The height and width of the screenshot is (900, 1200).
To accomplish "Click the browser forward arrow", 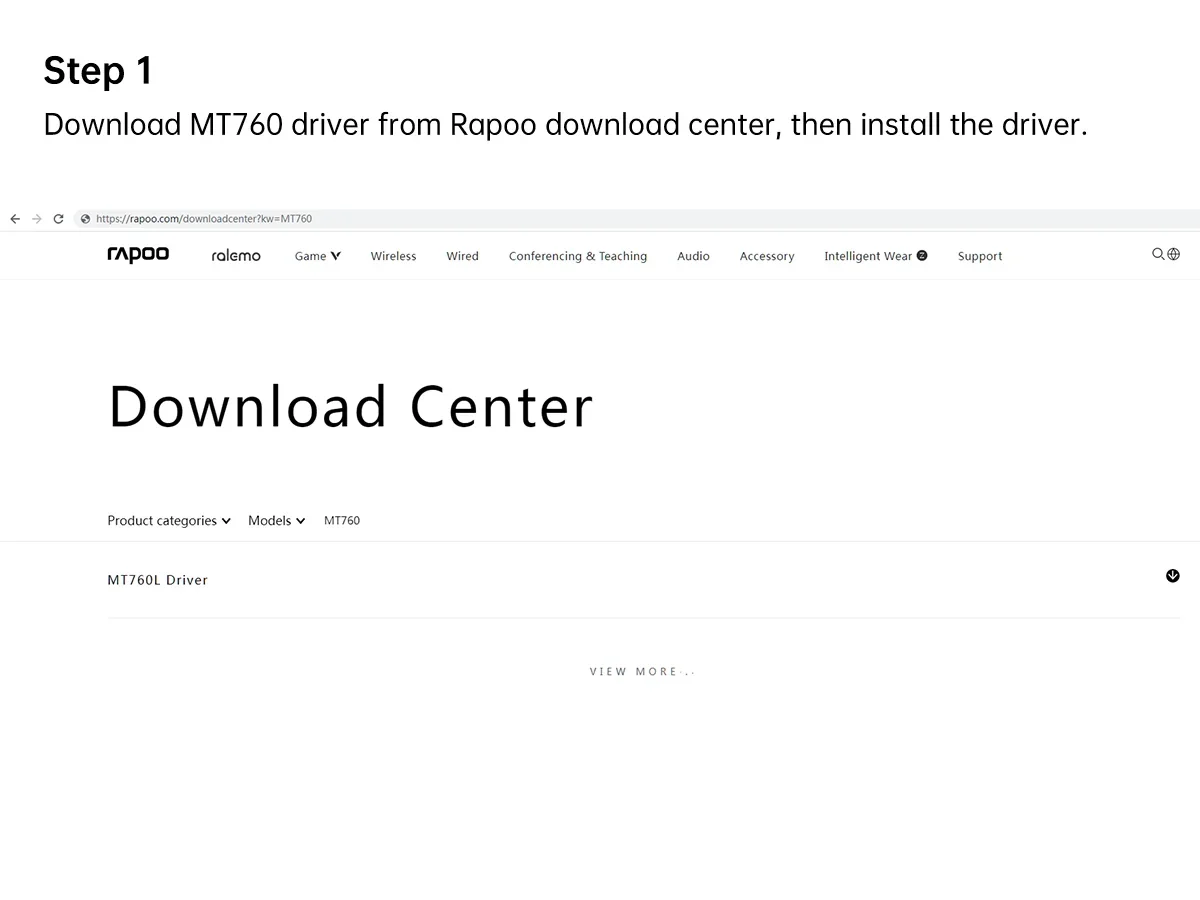I will pos(37,219).
